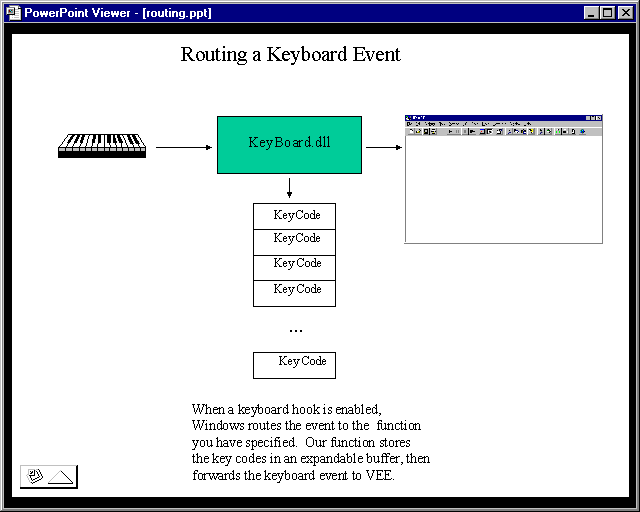Click the piano keyboard image
640x512 pixels.
(102, 146)
